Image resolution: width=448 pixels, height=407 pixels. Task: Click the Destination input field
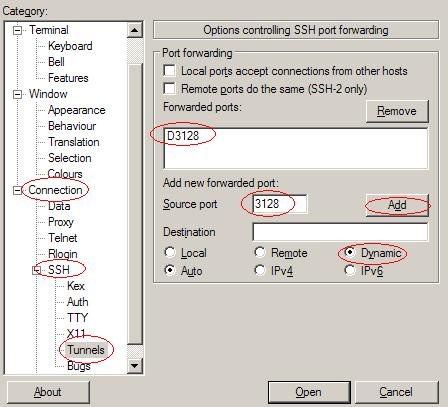coord(340,232)
